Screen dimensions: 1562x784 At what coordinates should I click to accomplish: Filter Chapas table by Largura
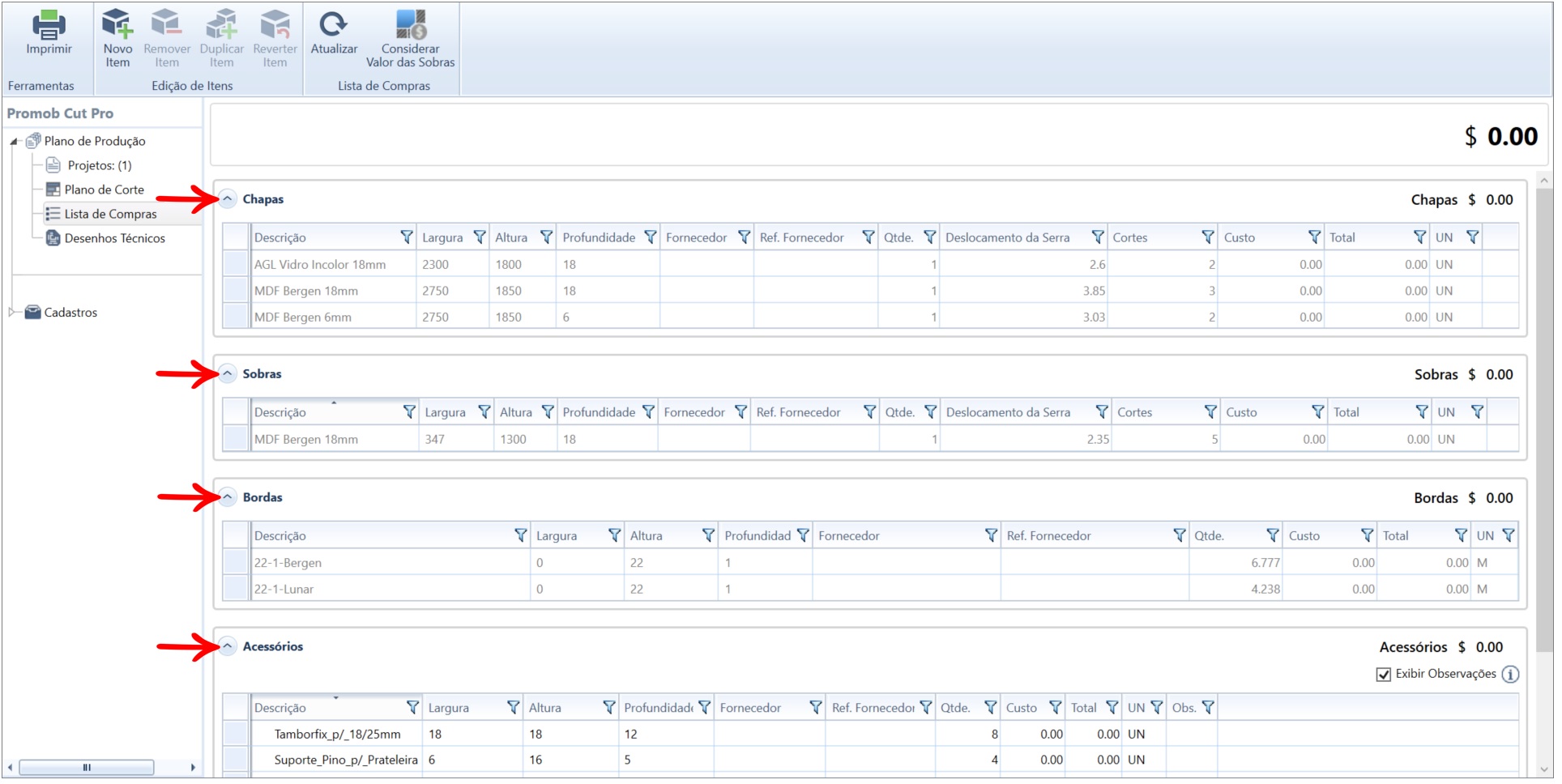pyautogui.click(x=480, y=237)
